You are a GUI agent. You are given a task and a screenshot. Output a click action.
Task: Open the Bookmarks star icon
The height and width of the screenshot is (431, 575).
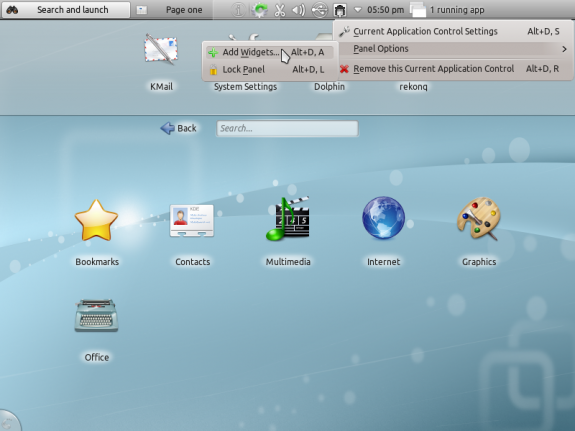96,220
